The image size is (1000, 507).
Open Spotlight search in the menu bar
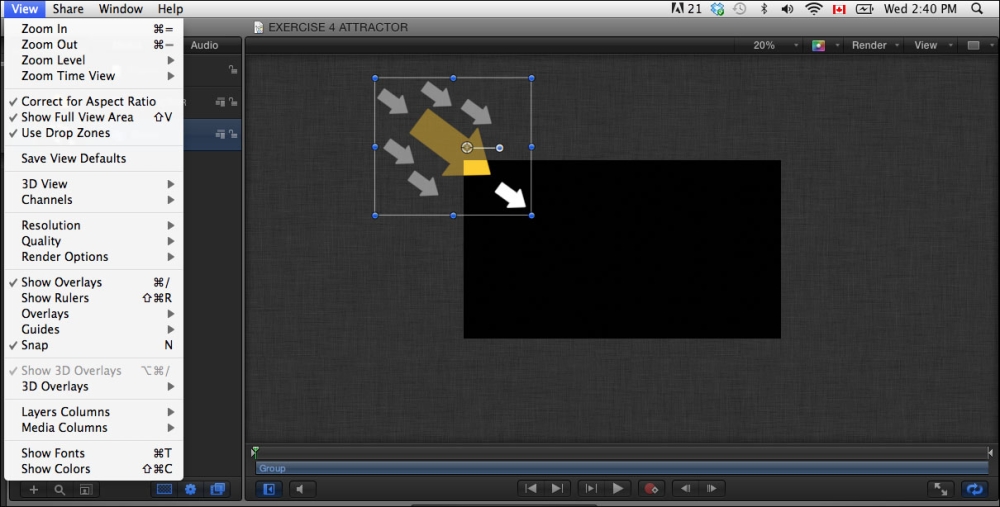tap(976, 9)
